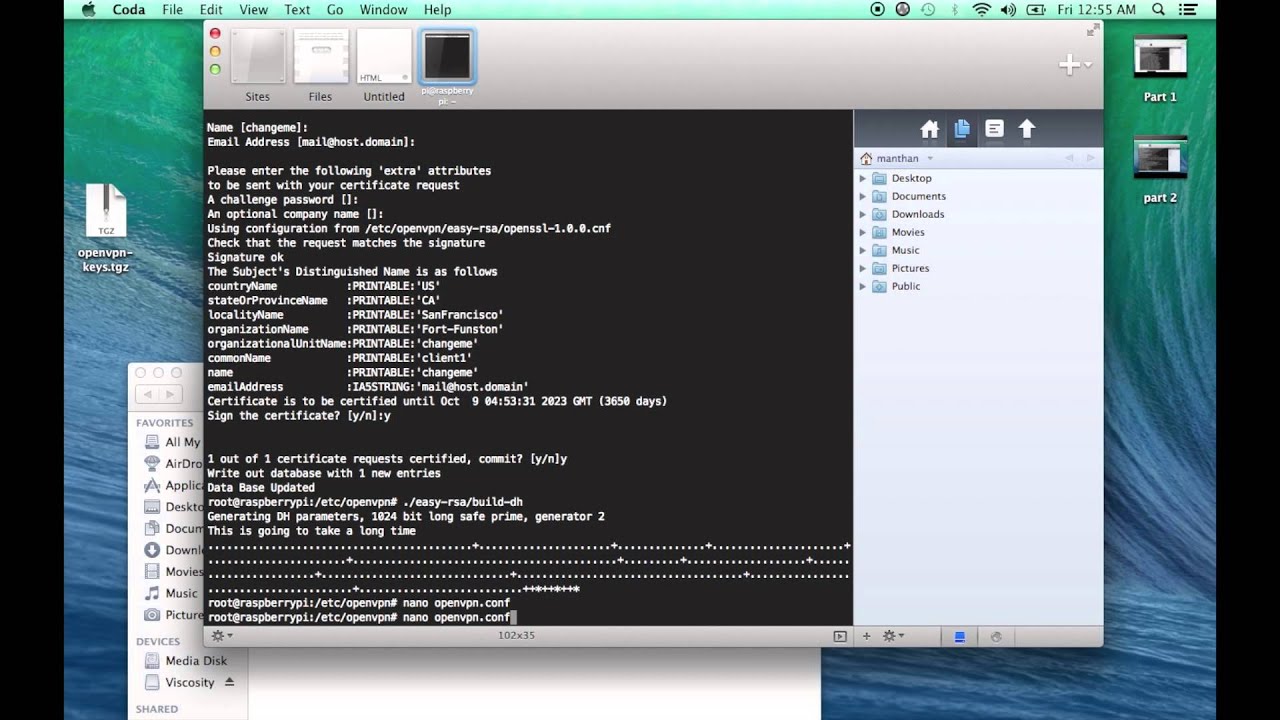Select Media Disk in Finder devices

[x=188, y=661]
